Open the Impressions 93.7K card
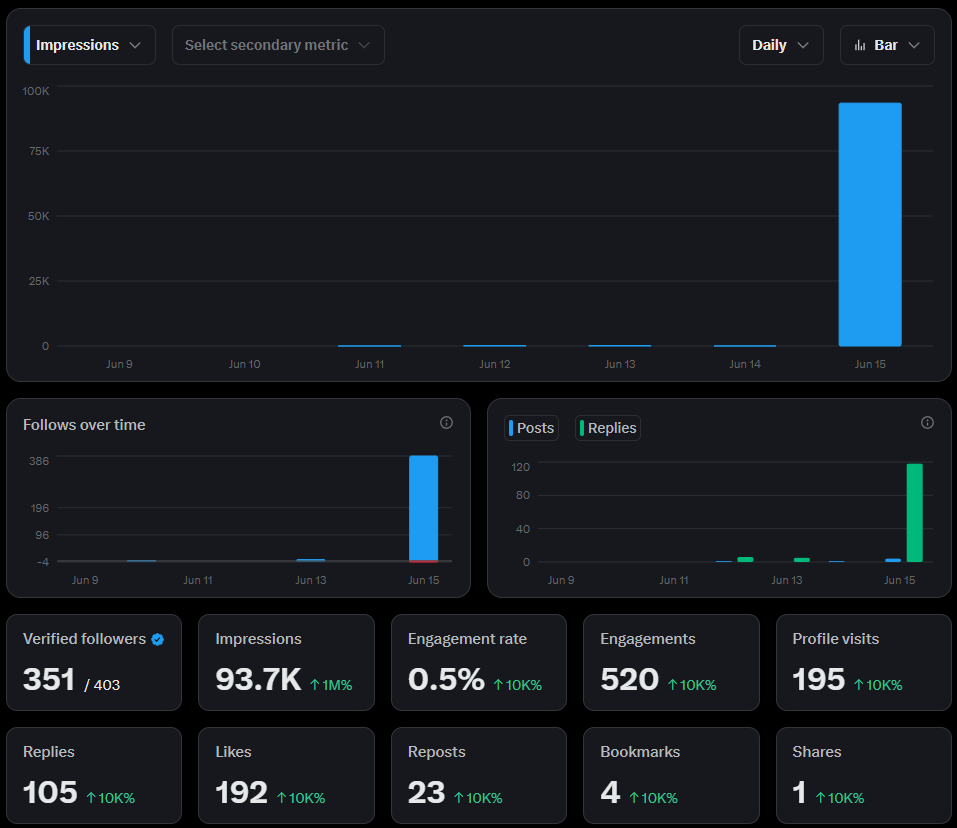Screen dimensions: 957x828 click(286, 663)
